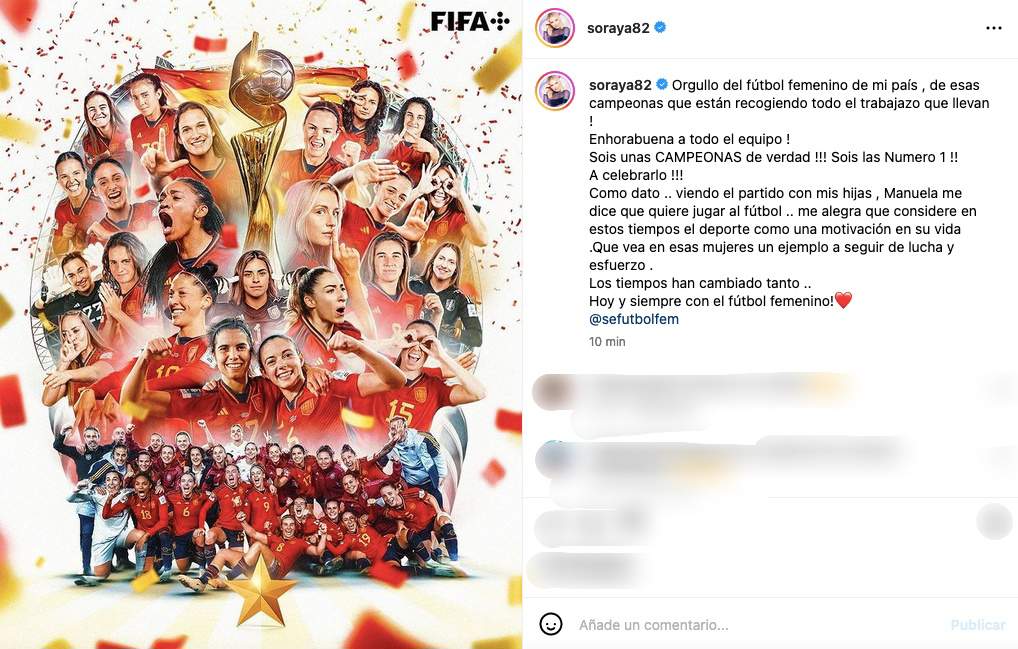Screen dimensions: 1018x649
Task: Click the FIFA+ logo on poster
Action: tap(470, 22)
